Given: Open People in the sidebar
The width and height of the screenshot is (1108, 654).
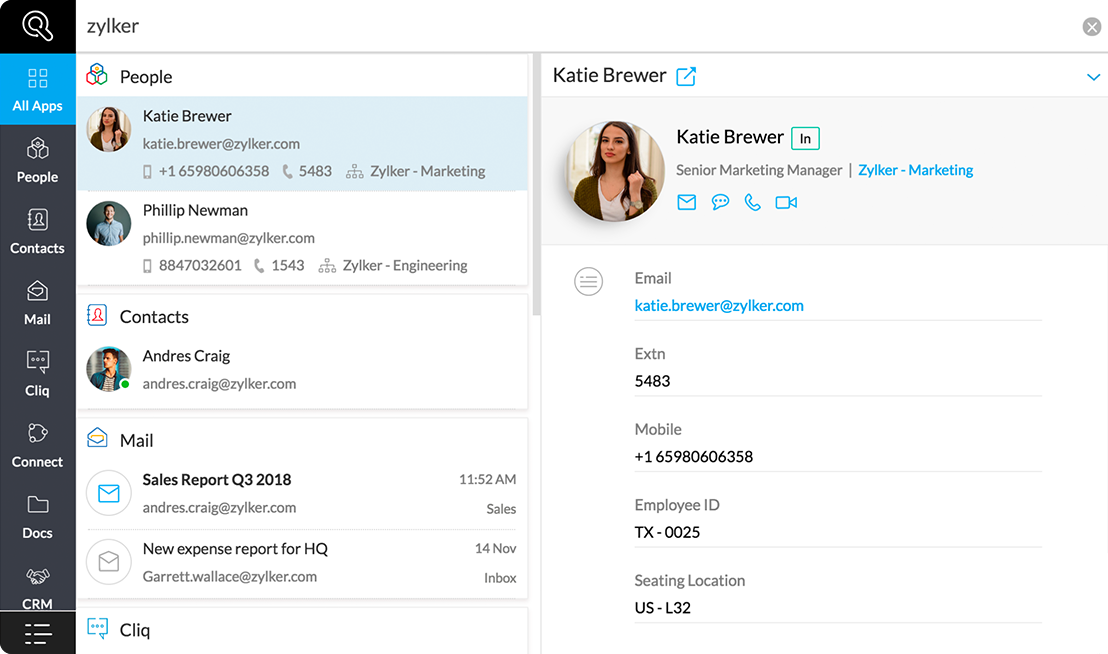Looking at the screenshot, I should (x=37, y=160).
